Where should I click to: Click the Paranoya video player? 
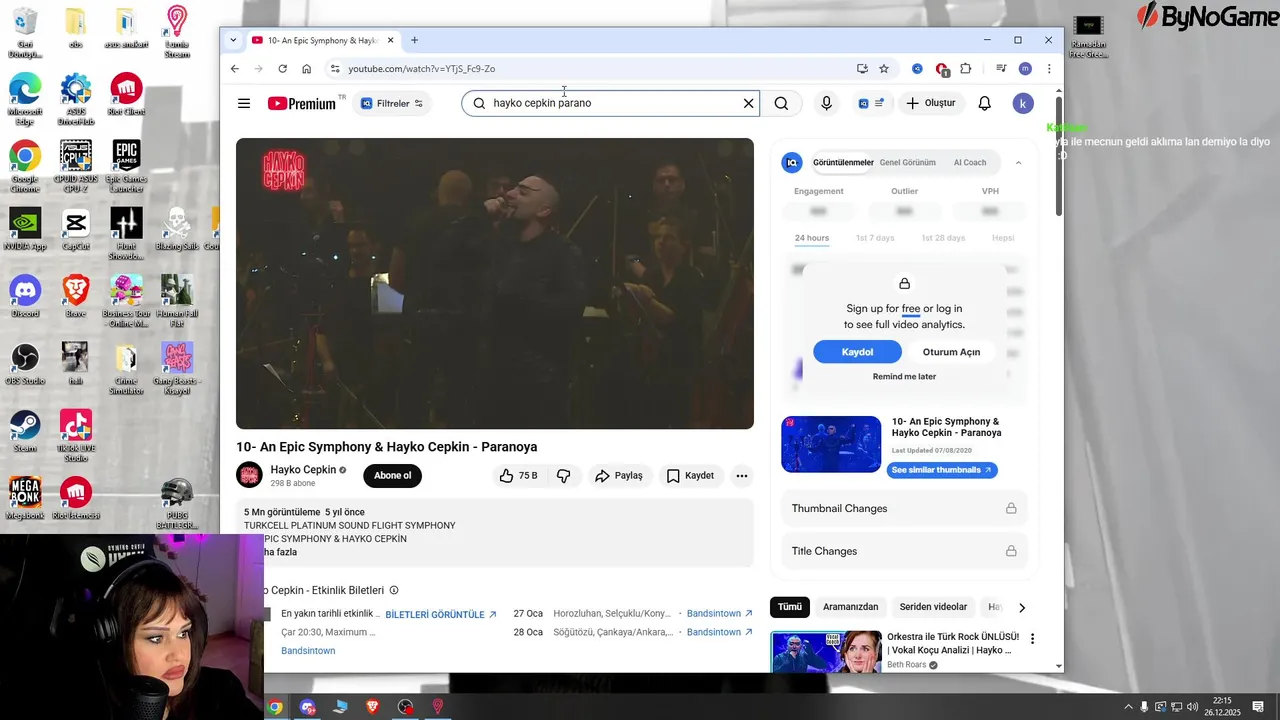(x=495, y=284)
